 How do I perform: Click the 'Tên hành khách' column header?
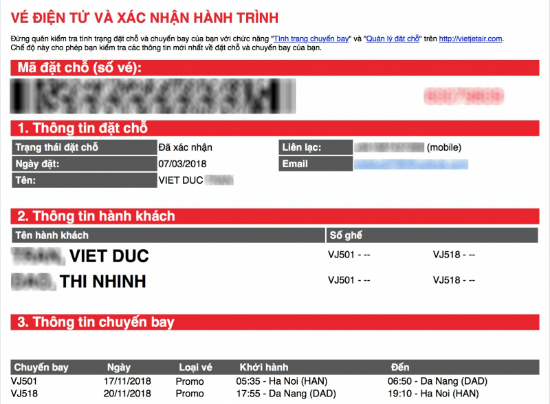pos(168,235)
